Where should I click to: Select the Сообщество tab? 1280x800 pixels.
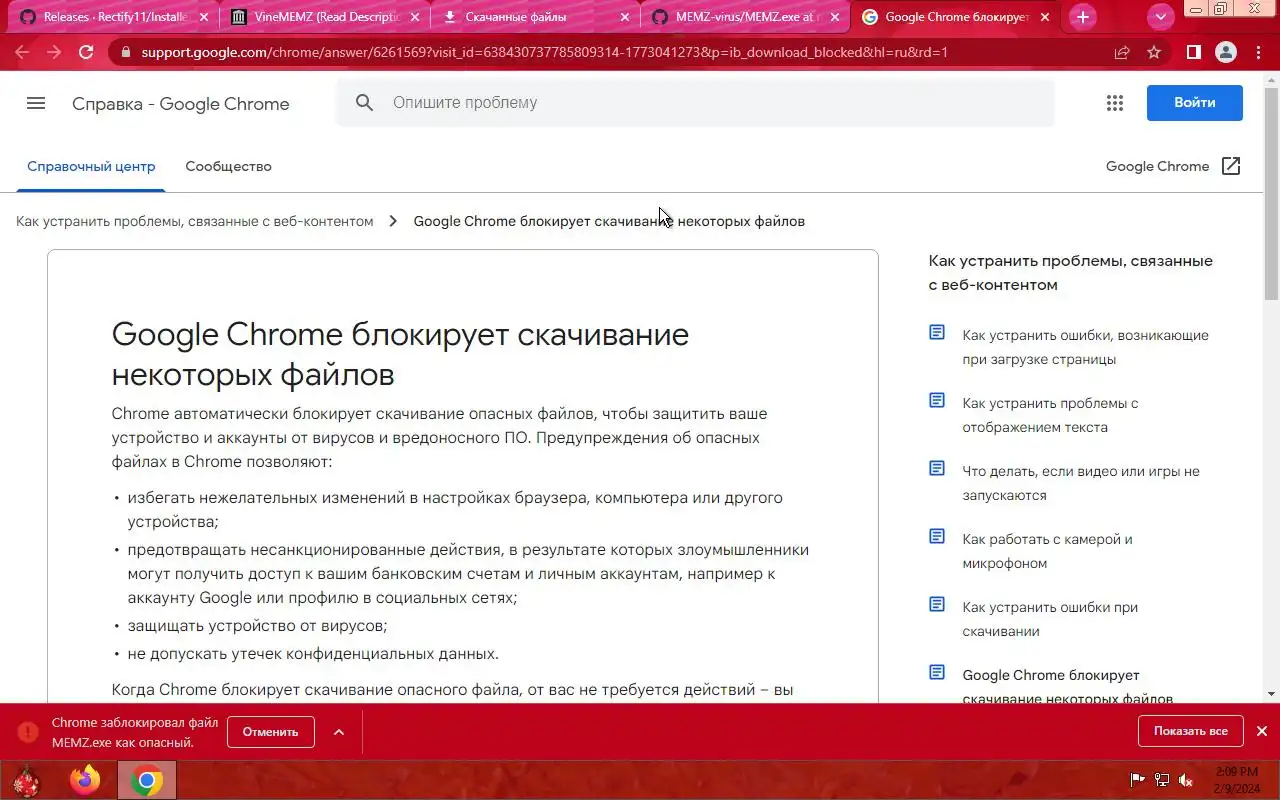pyautogui.click(x=228, y=166)
